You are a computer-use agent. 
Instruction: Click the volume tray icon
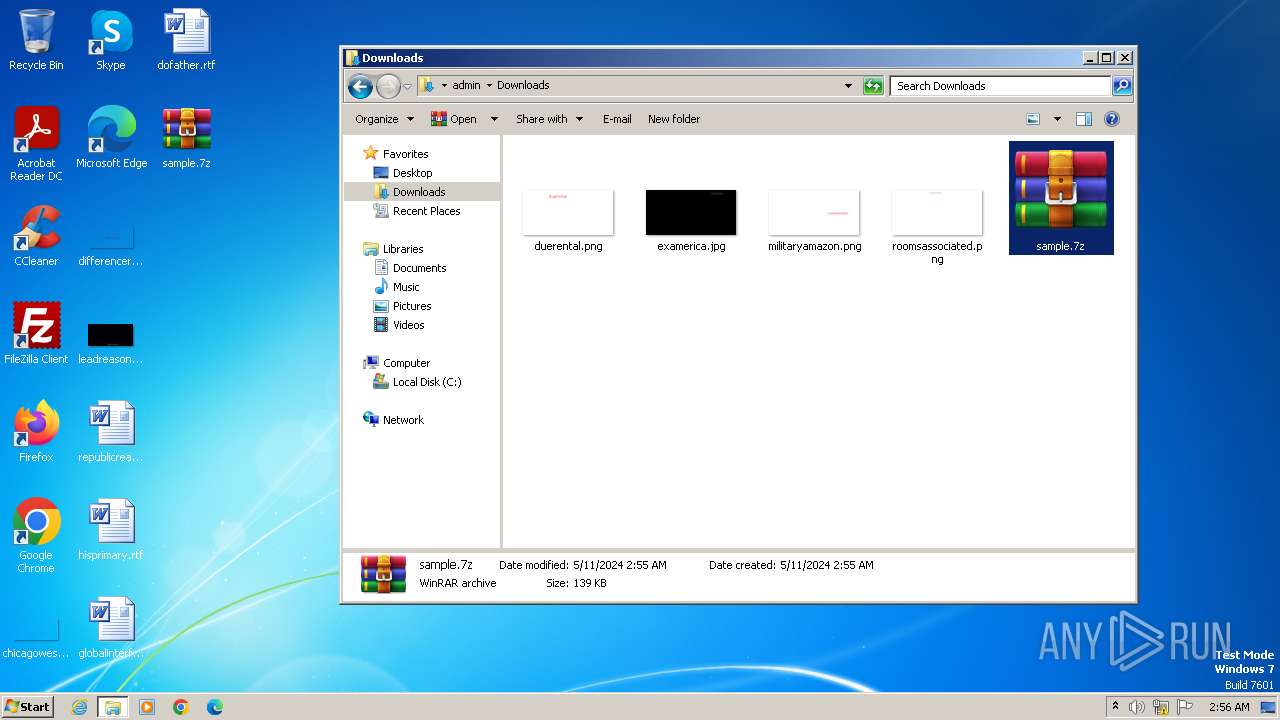click(1137, 707)
